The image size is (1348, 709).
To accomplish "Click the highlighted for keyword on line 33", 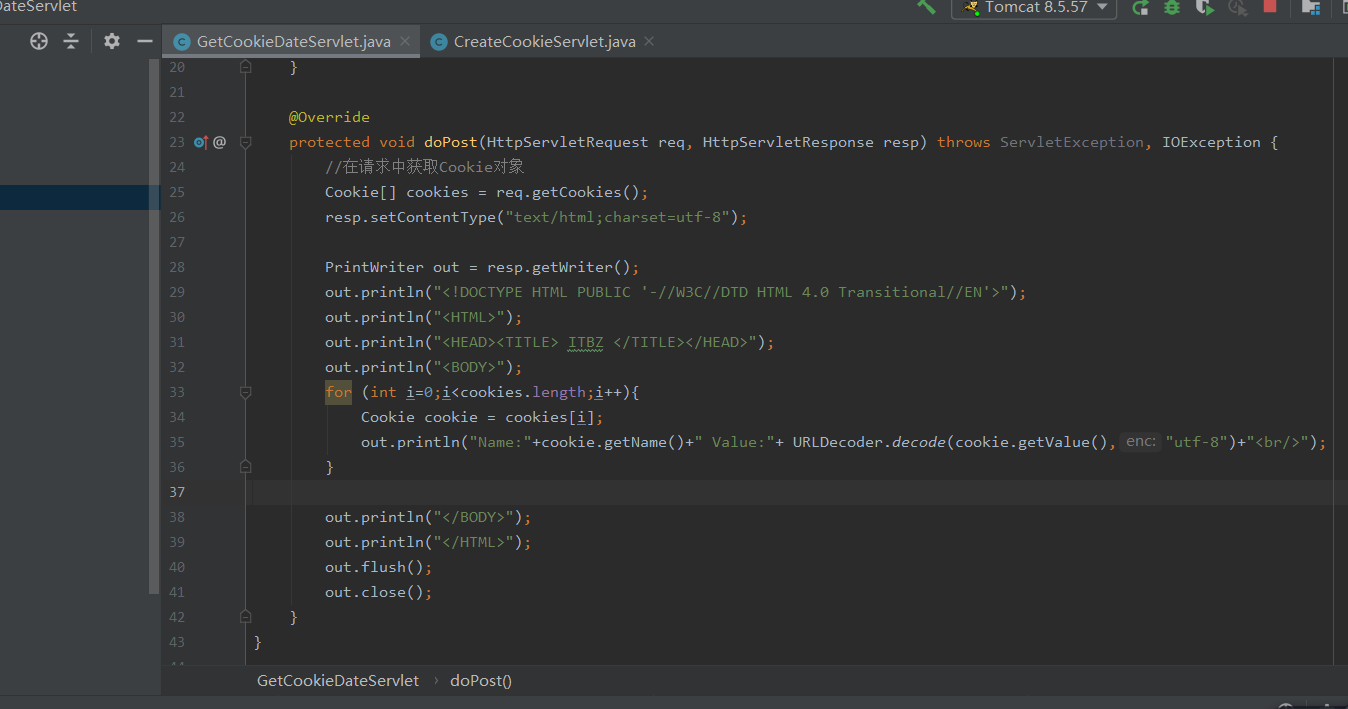I will coord(338,392).
